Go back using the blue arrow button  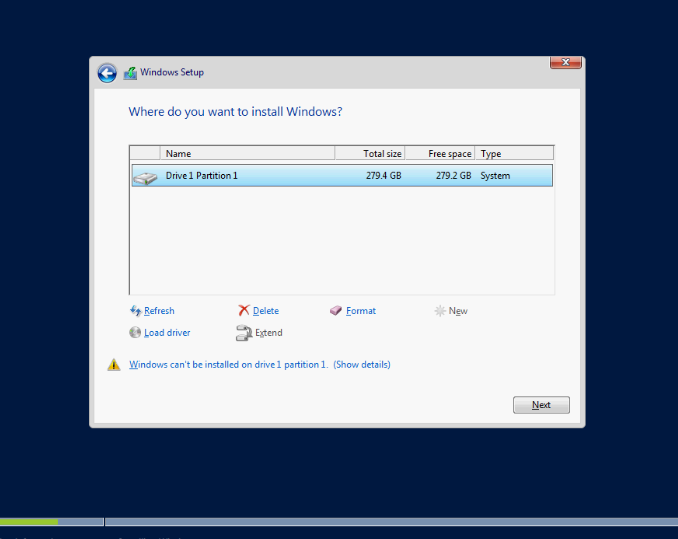pyautogui.click(x=107, y=73)
